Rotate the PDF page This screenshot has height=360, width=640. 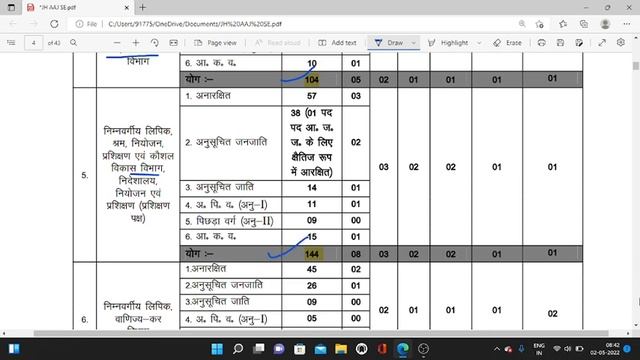(155, 42)
